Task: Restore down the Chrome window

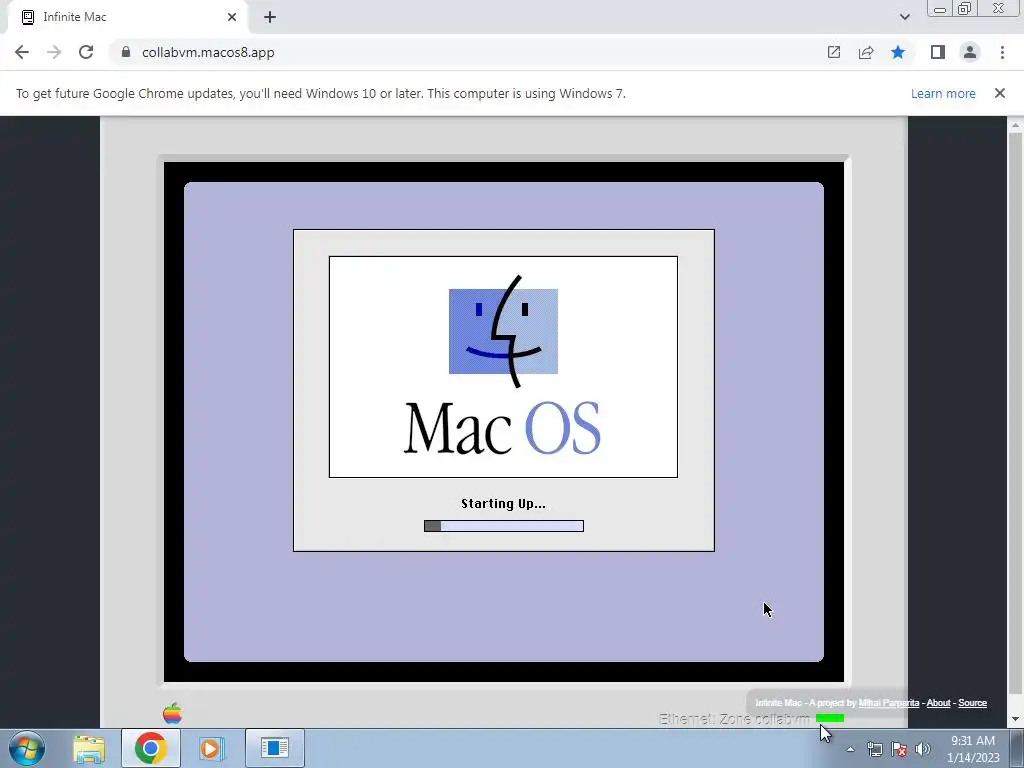Action: coord(965,9)
